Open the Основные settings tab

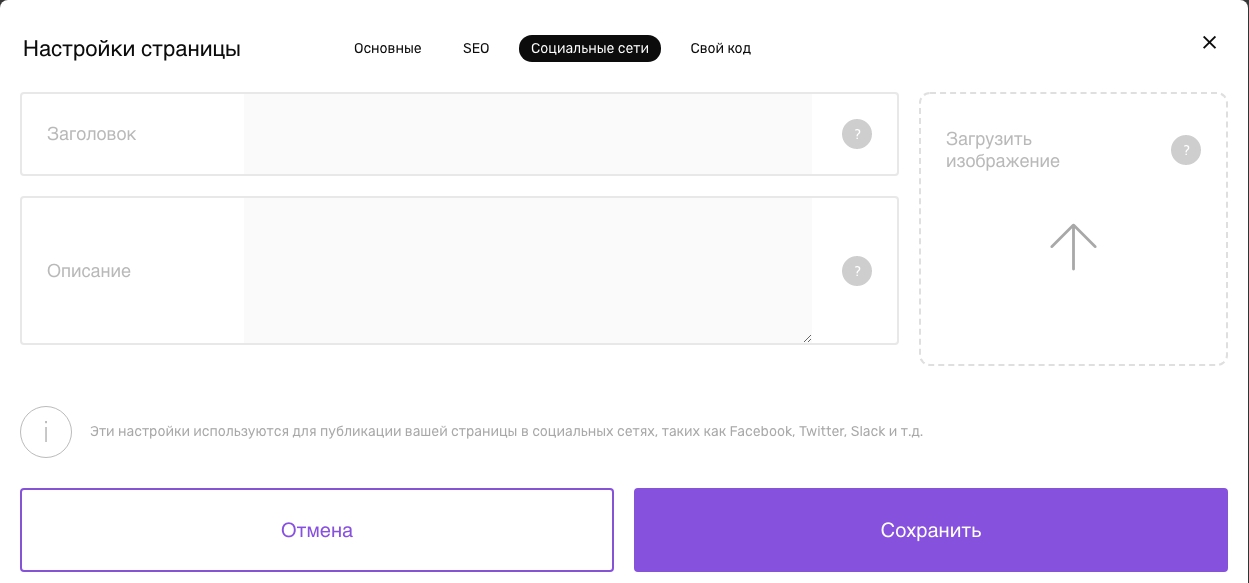click(x=387, y=48)
